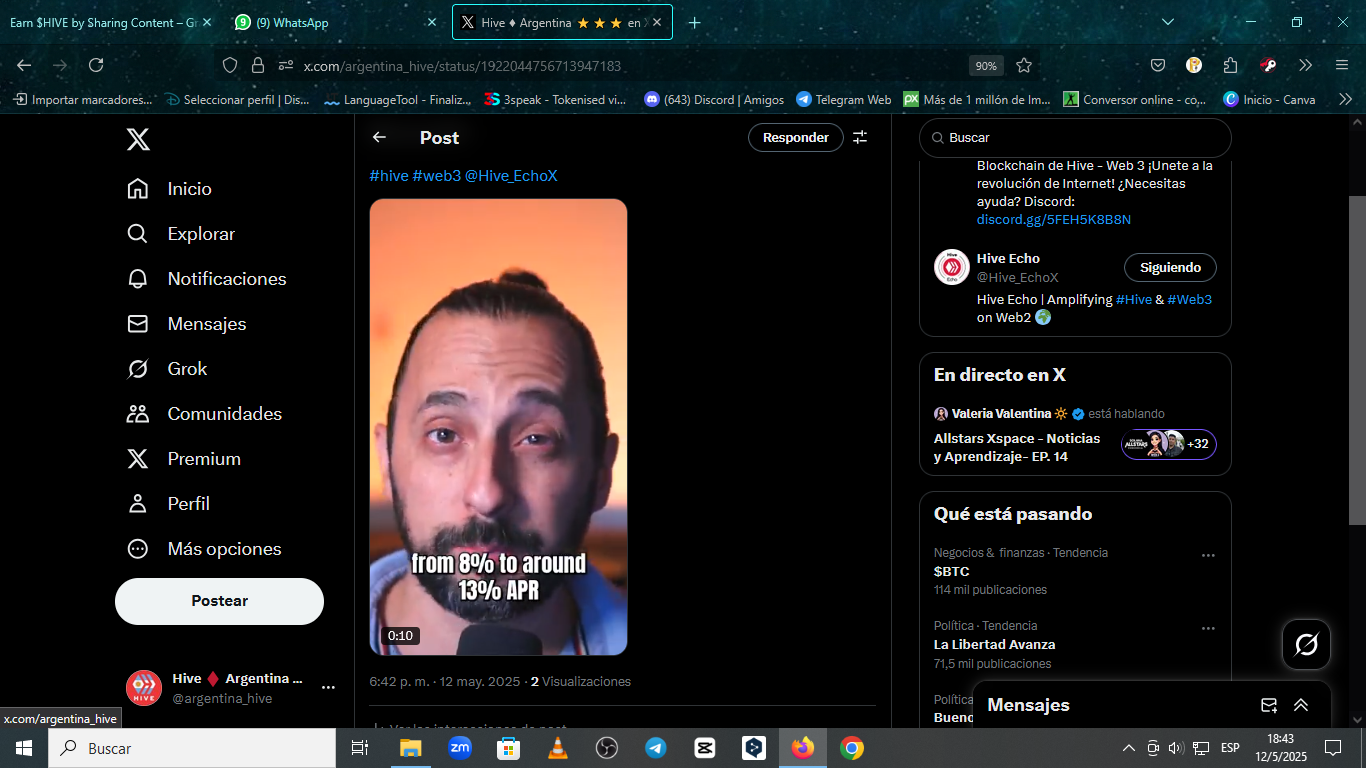This screenshot has width=1366, height=768.
Task: Open 3speak bookmark
Action: click(x=555, y=100)
